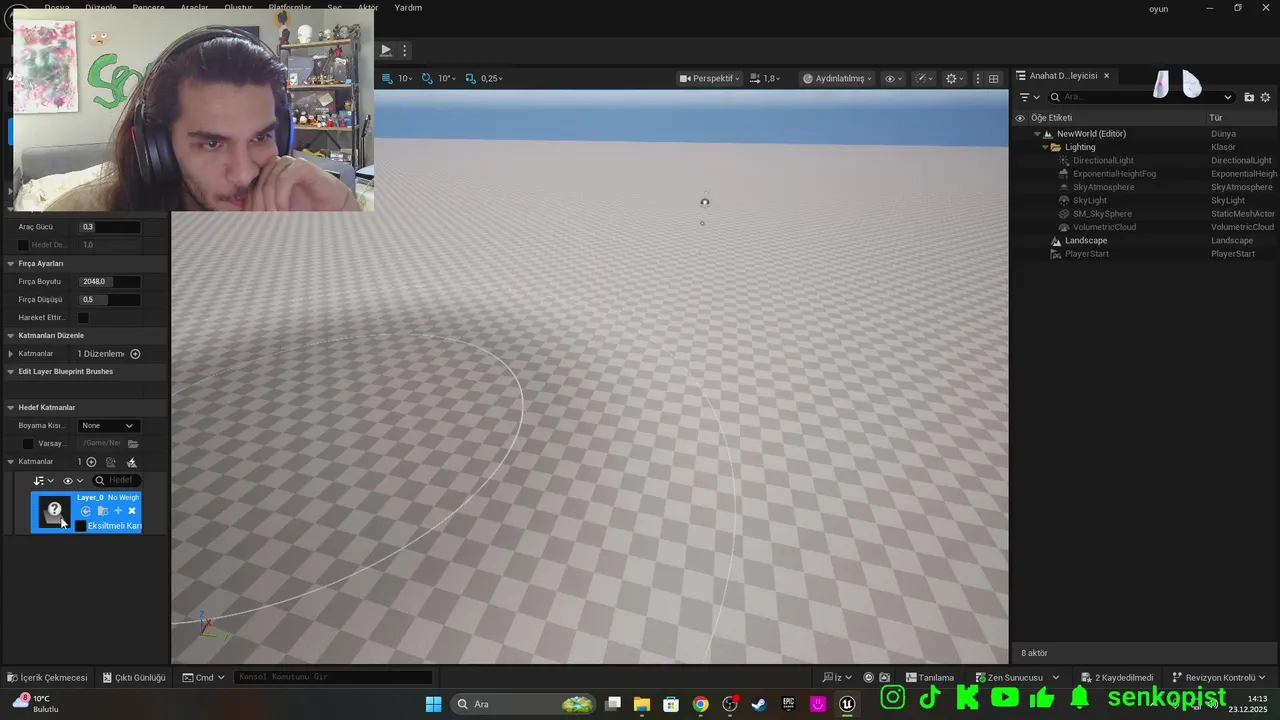
Task: Click the Outliner Ara search field
Action: tap(1141, 97)
